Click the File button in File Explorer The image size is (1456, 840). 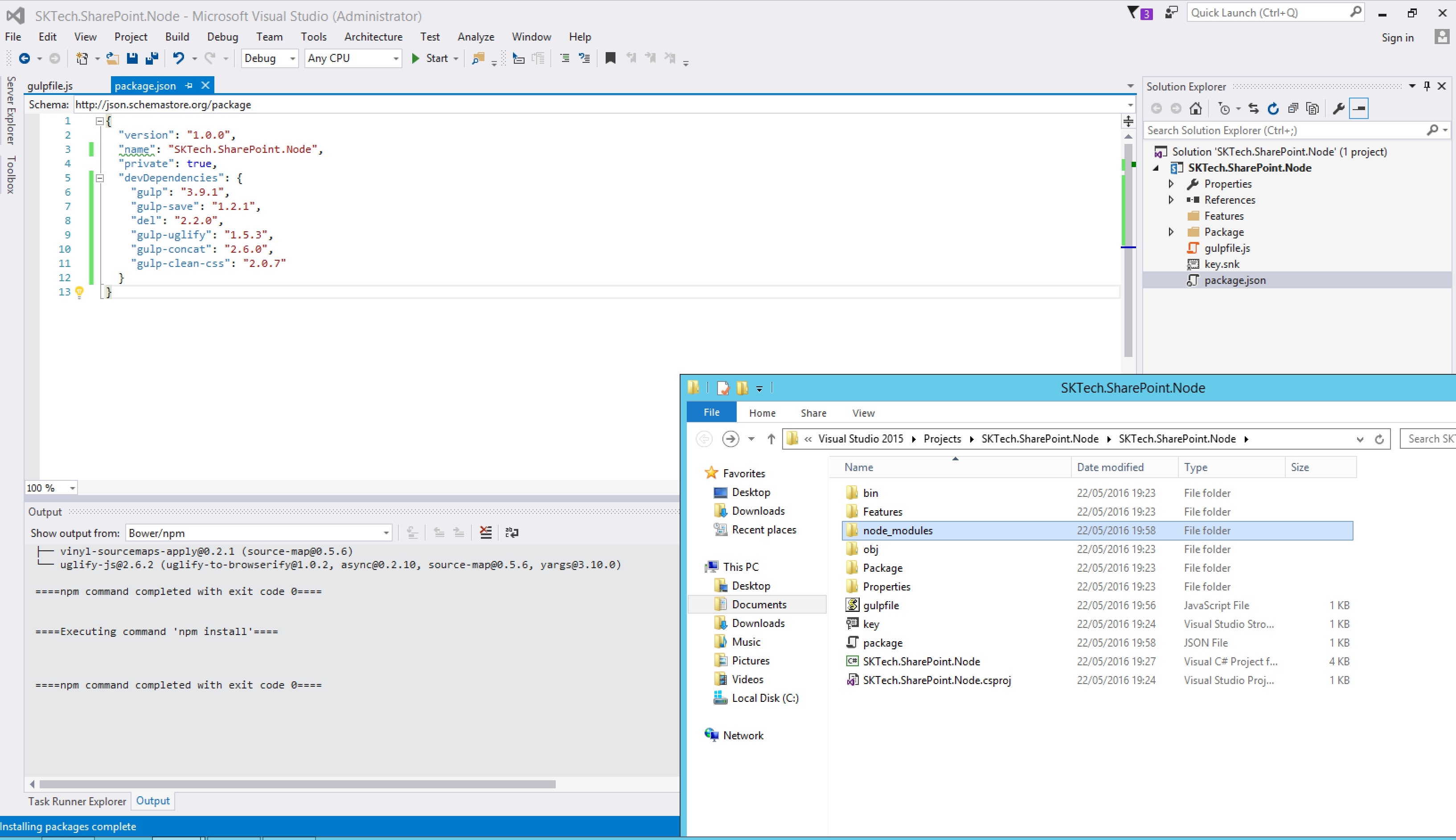[711, 412]
